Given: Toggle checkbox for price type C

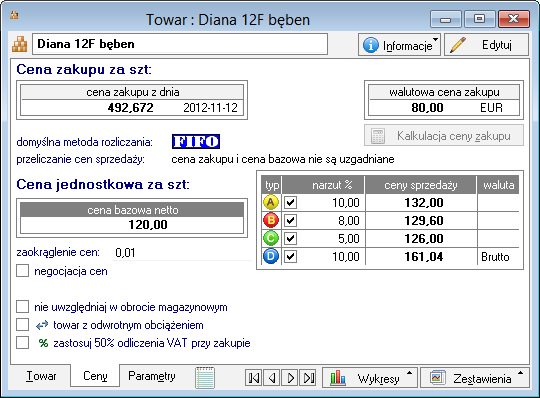Looking at the screenshot, I should [290, 238].
